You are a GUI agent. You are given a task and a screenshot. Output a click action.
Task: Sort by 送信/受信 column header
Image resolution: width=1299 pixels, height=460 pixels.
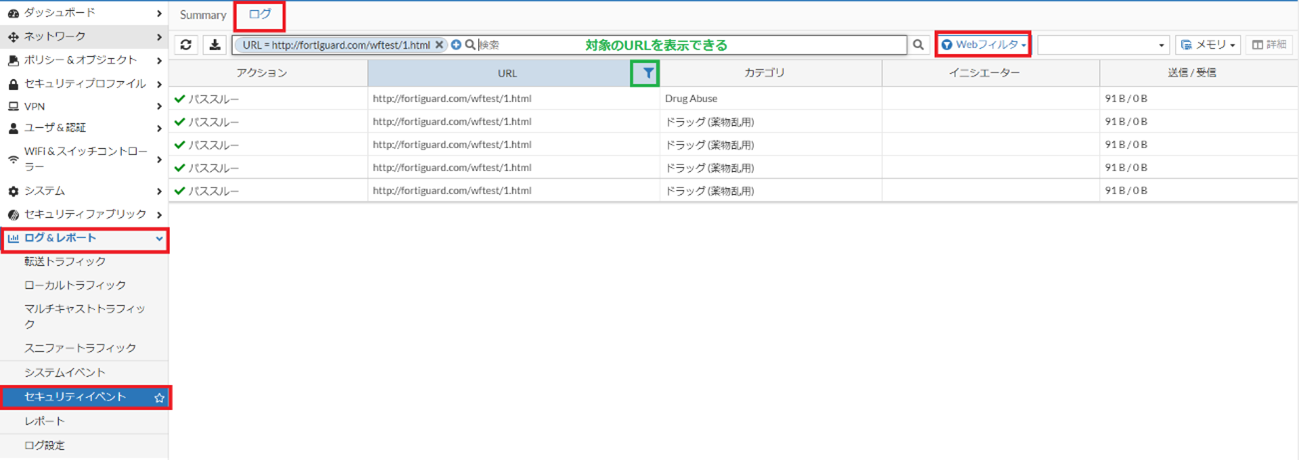[1192, 73]
